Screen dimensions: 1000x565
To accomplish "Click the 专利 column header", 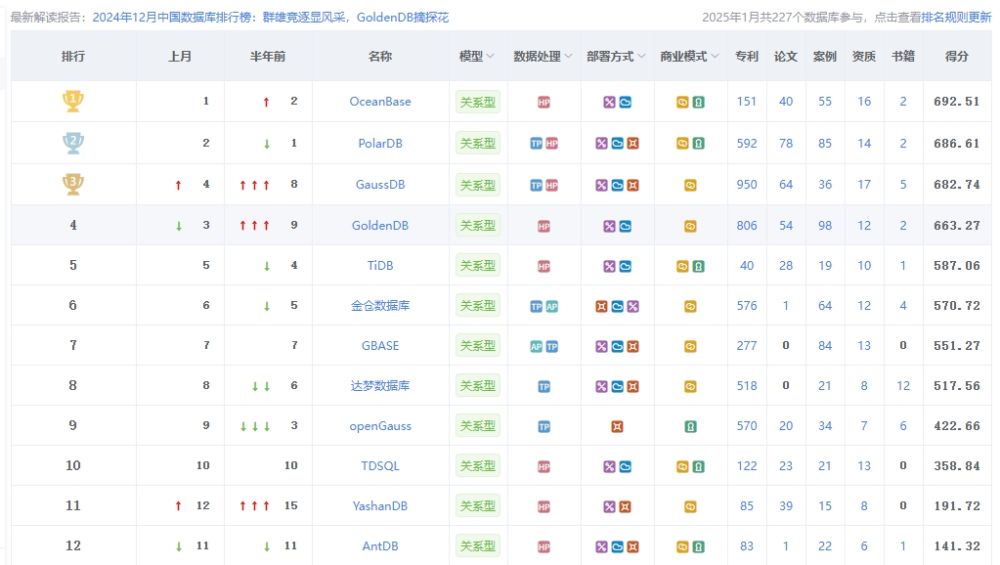I will 747,56.
